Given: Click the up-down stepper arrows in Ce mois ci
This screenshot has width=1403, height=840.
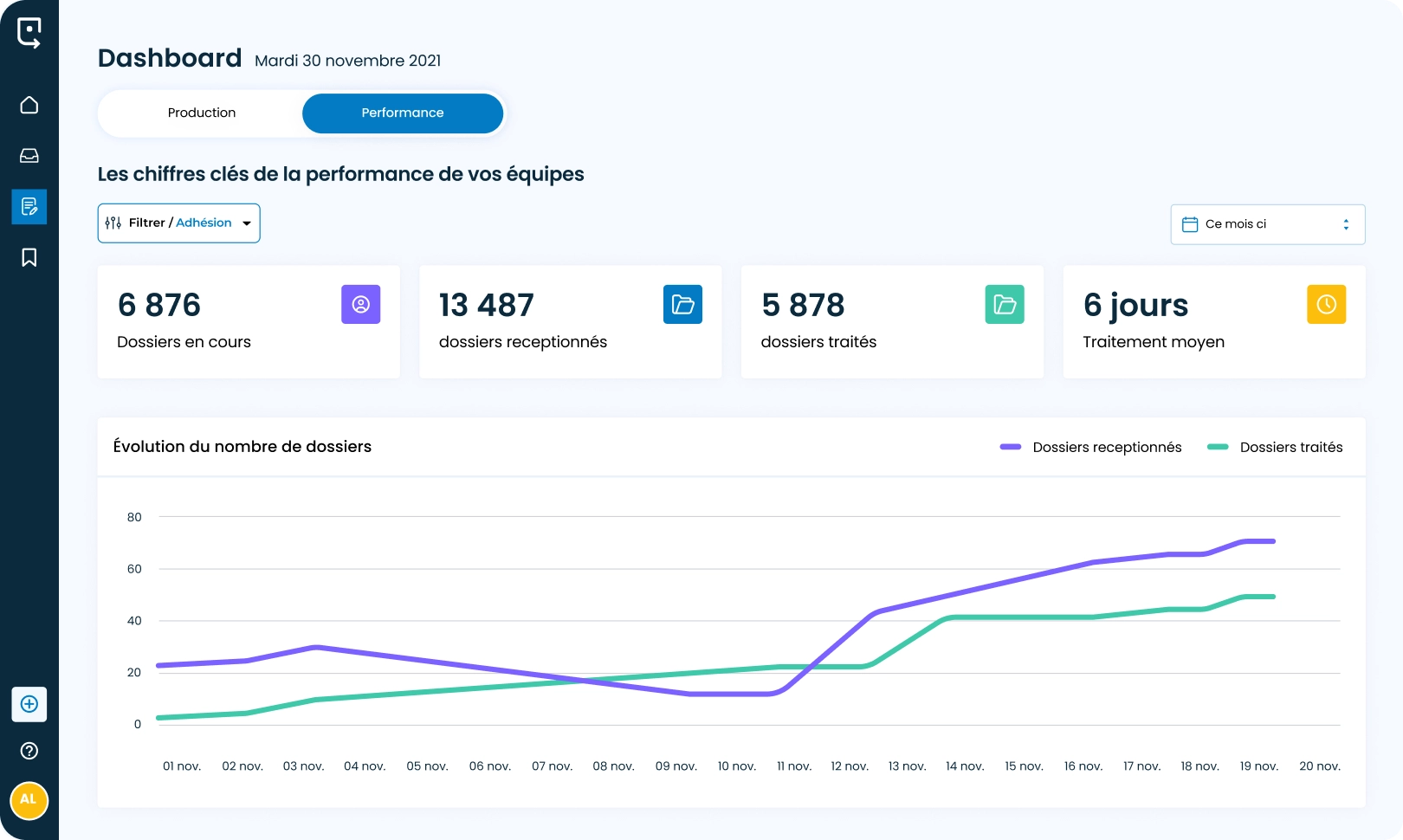Looking at the screenshot, I should [1346, 224].
